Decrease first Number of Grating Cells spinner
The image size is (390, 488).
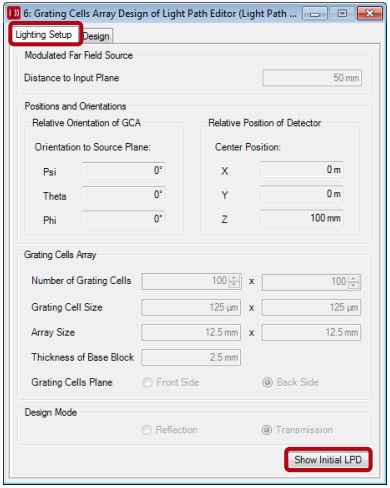coord(234,284)
